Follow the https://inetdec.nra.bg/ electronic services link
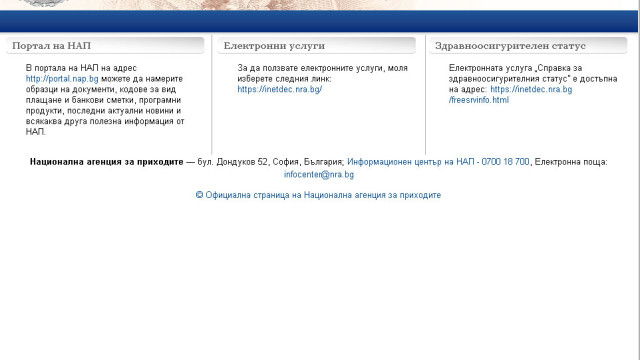The height and width of the screenshot is (360, 640). click(x=280, y=89)
